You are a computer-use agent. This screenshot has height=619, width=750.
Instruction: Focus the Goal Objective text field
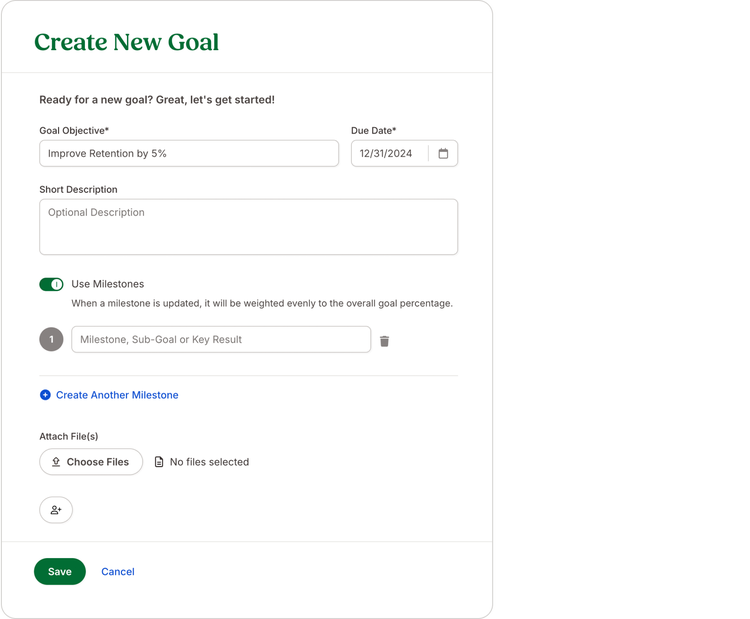(x=189, y=154)
